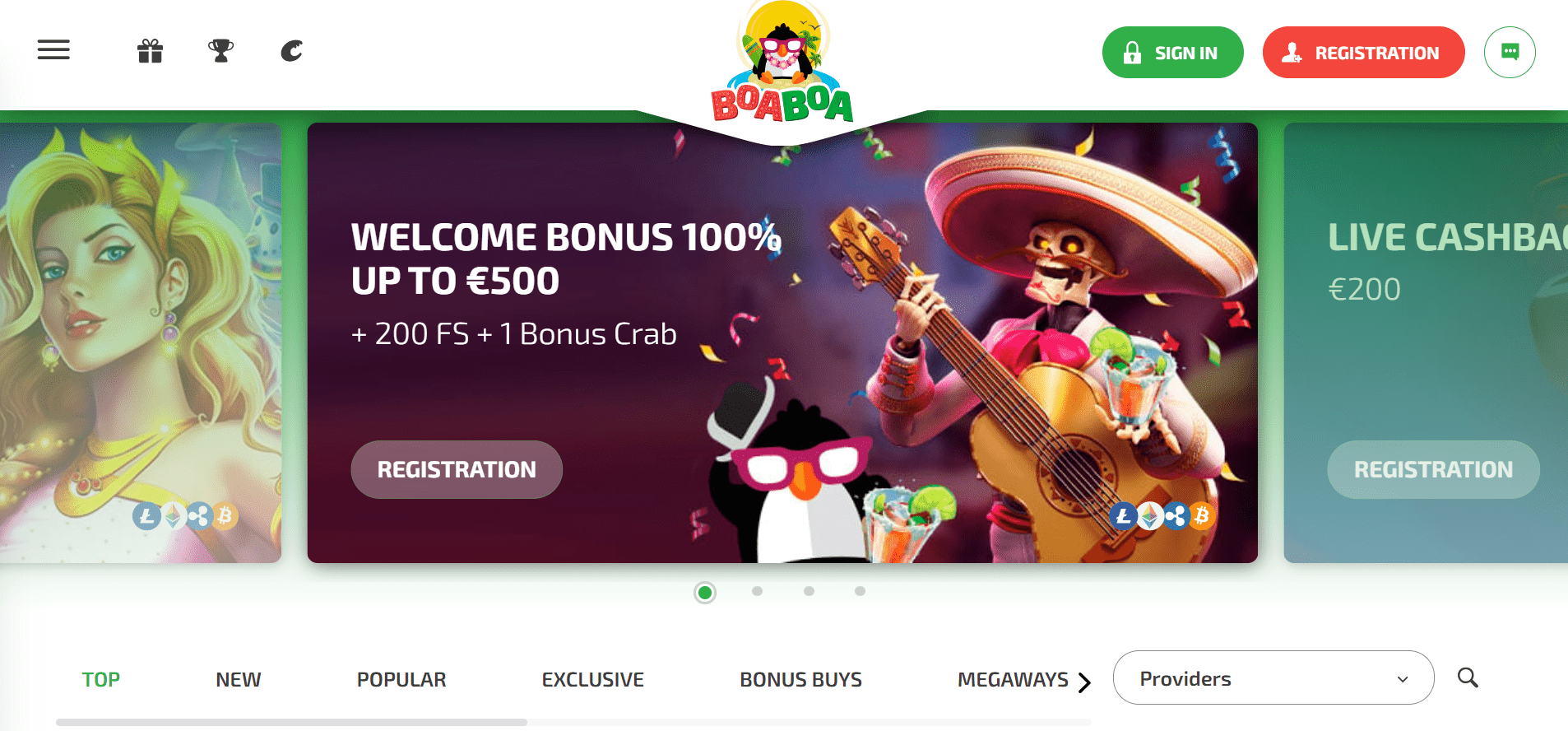
Task: Click the crescent-shaped icon in header
Action: point(292,51)
